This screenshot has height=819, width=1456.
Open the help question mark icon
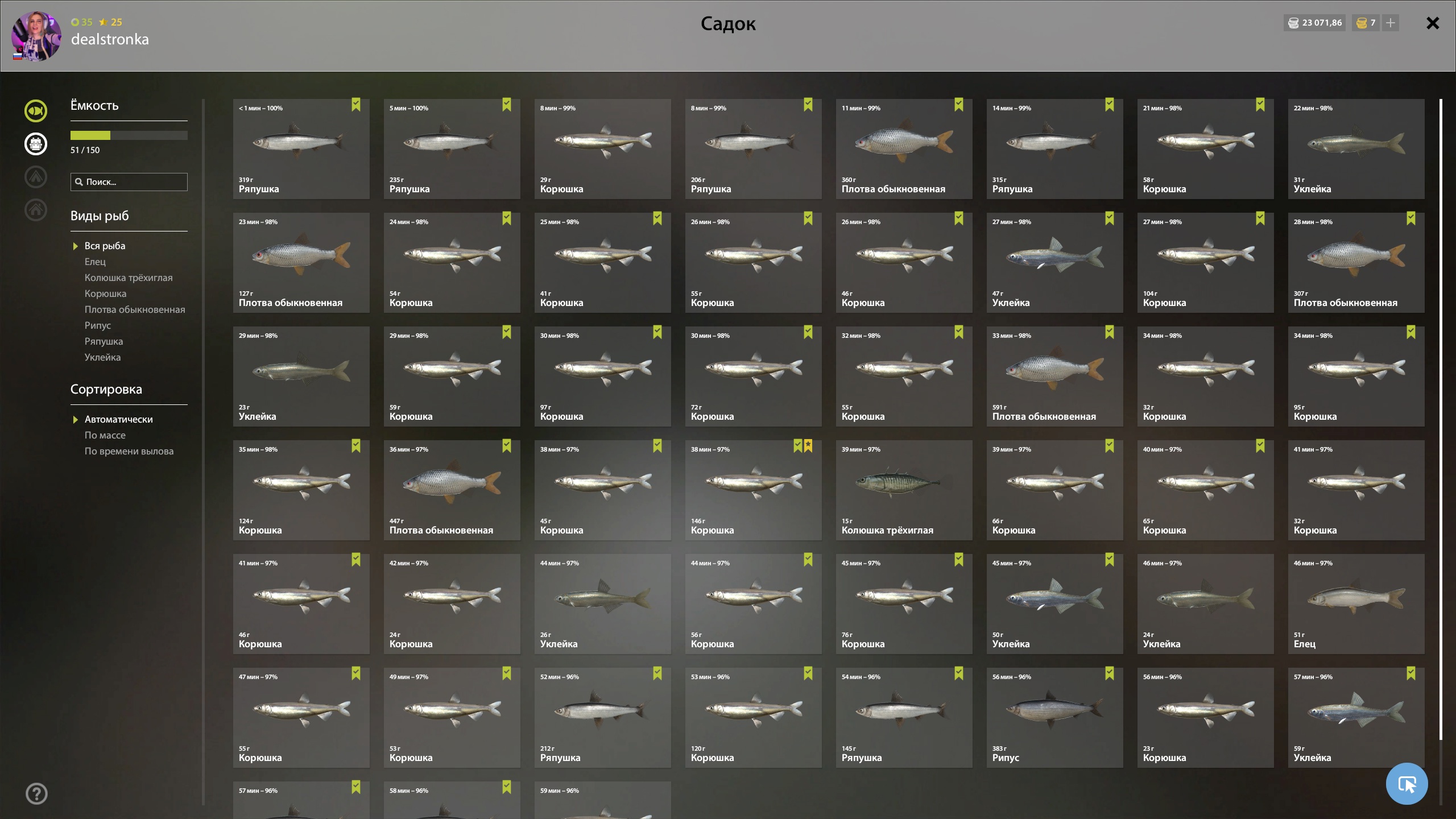36,793
